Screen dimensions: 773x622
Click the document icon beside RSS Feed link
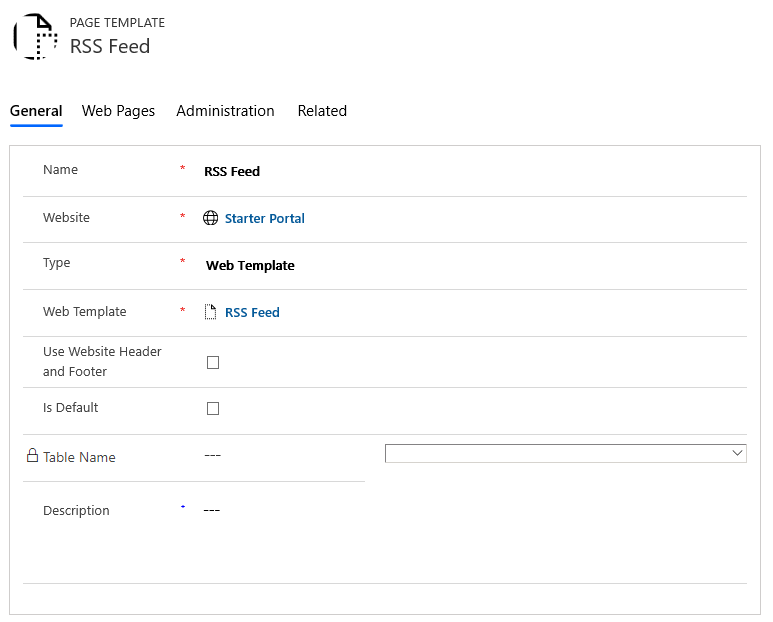[211, 312]
